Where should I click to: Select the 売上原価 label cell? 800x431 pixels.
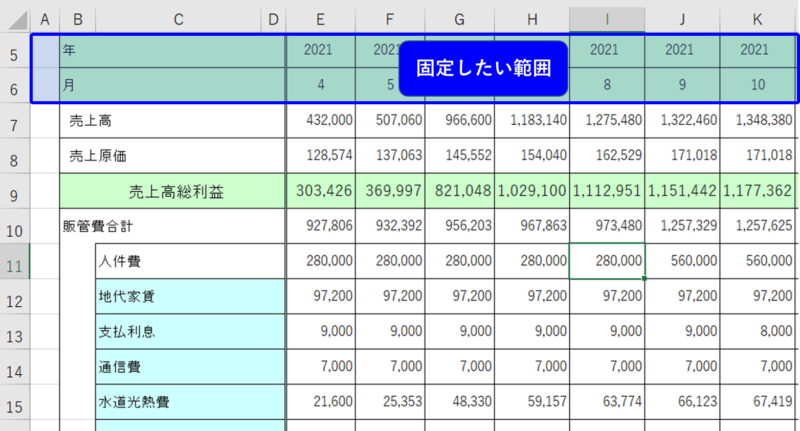(172, 156)
